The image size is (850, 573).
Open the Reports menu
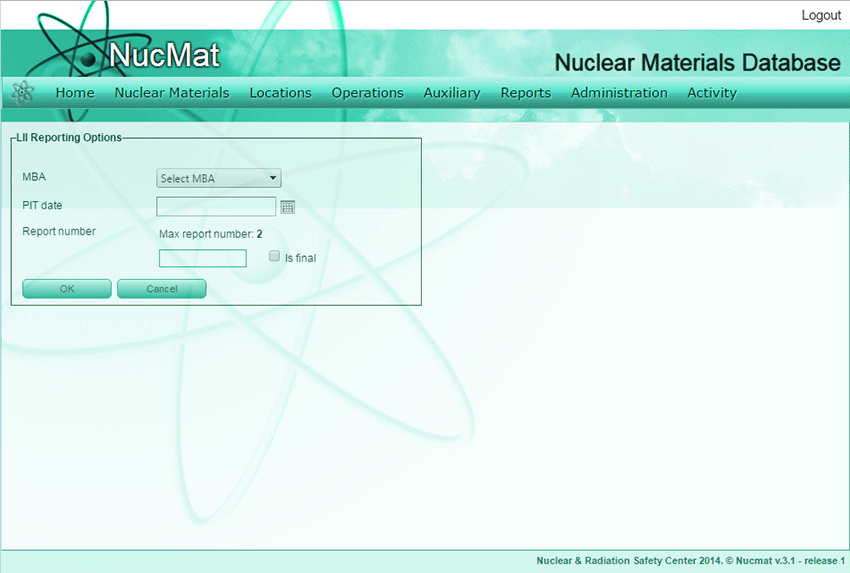coord(525,93)
